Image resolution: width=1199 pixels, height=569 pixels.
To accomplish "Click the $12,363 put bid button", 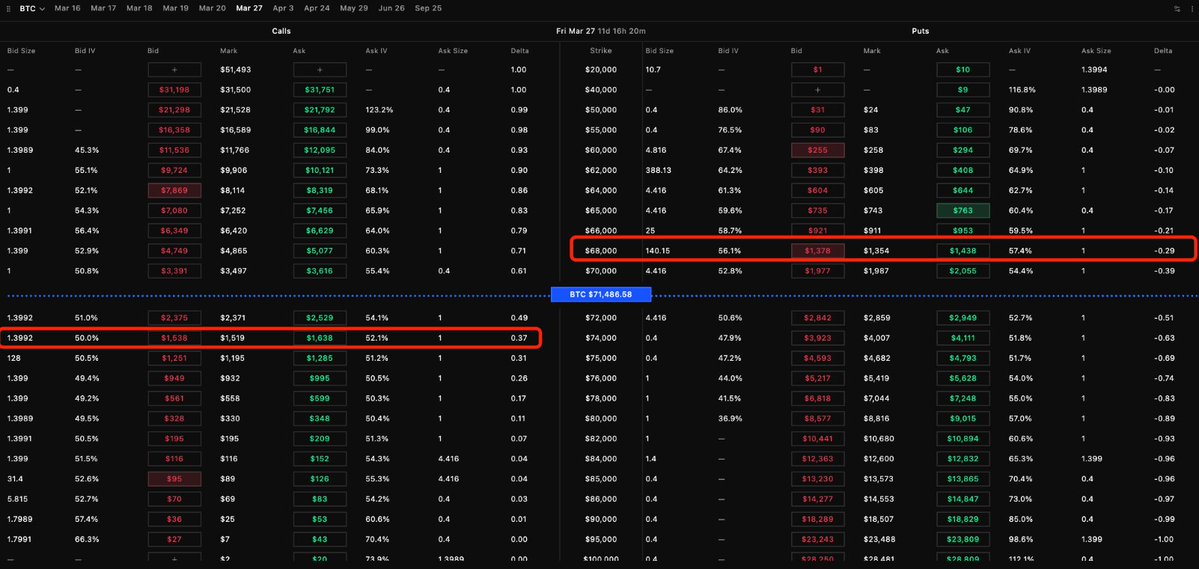I will point(817,458).
